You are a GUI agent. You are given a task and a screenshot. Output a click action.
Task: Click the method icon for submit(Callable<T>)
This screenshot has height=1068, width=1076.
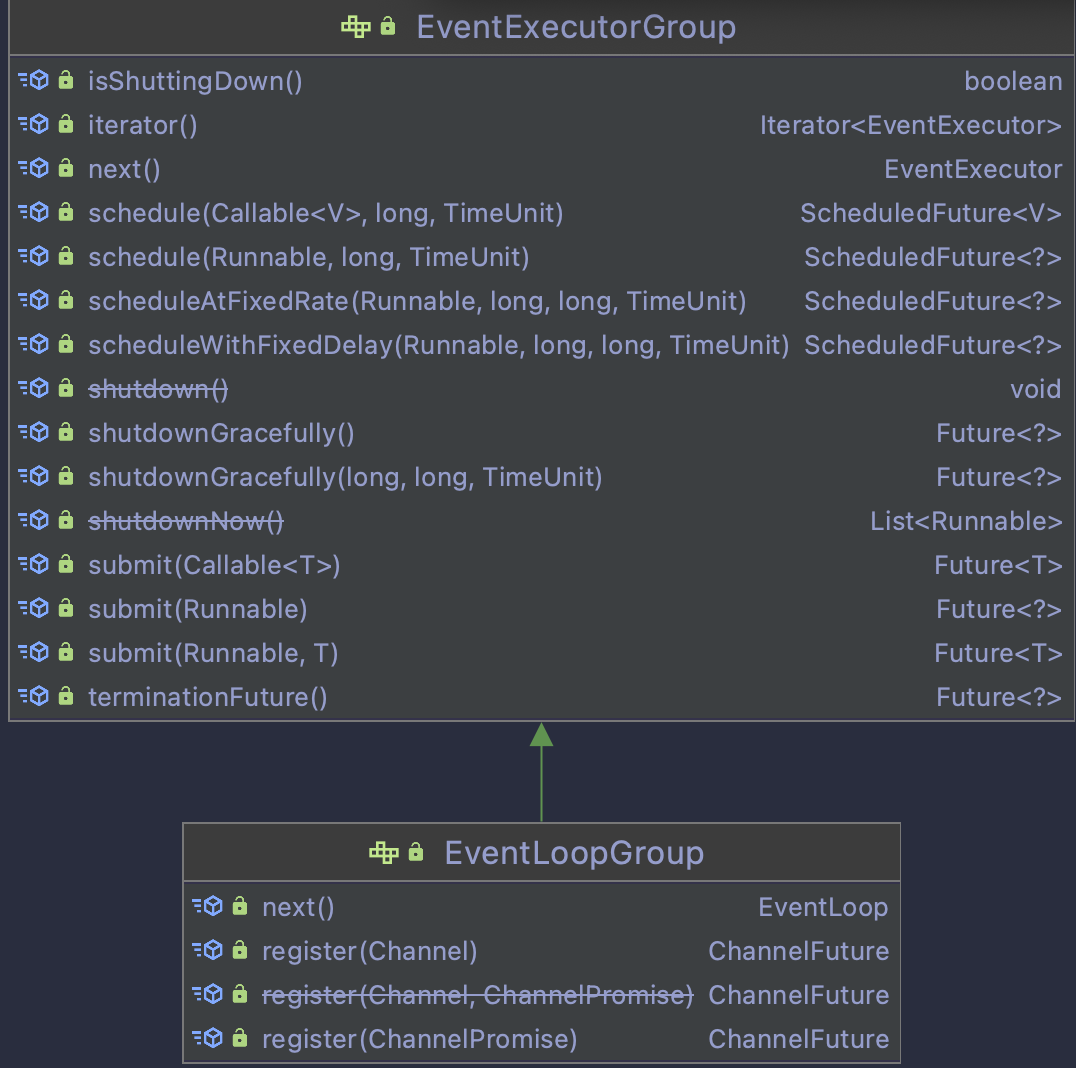[34, 564]
